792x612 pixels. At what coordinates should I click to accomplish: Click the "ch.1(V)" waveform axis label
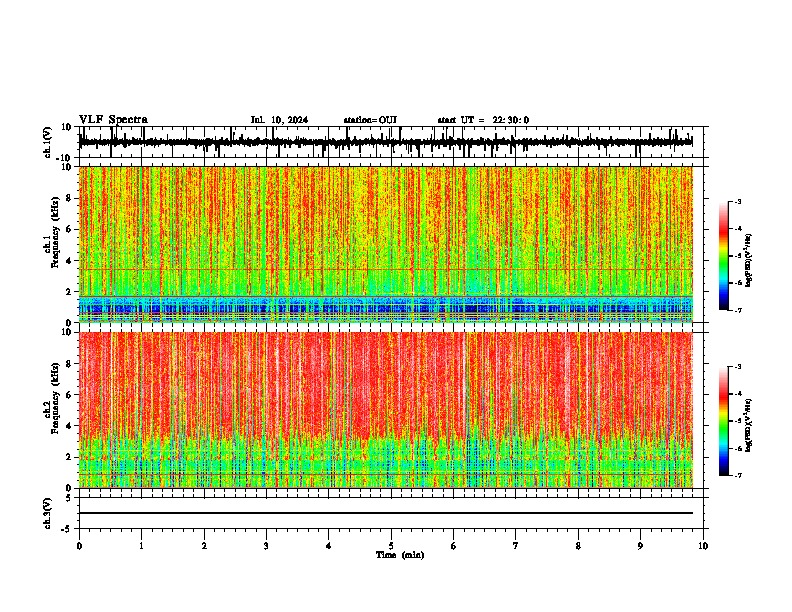48,142
